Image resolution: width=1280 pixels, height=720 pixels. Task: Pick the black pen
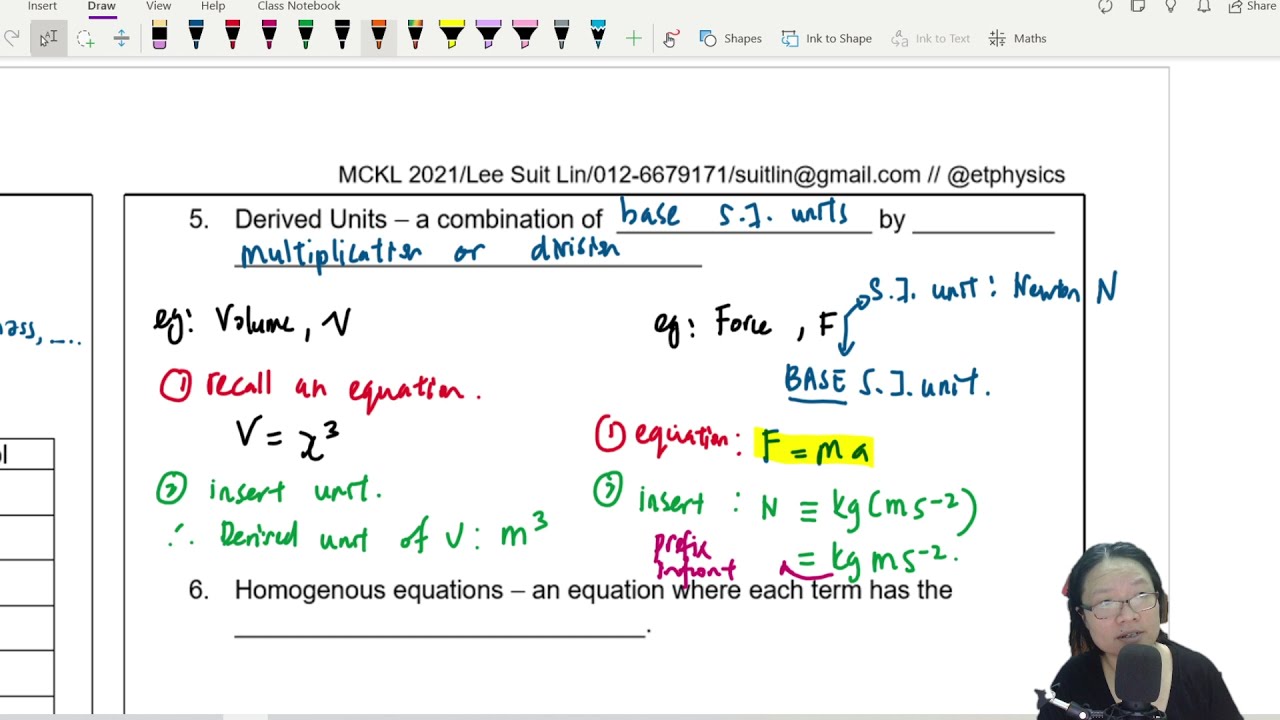coord(342,37)
